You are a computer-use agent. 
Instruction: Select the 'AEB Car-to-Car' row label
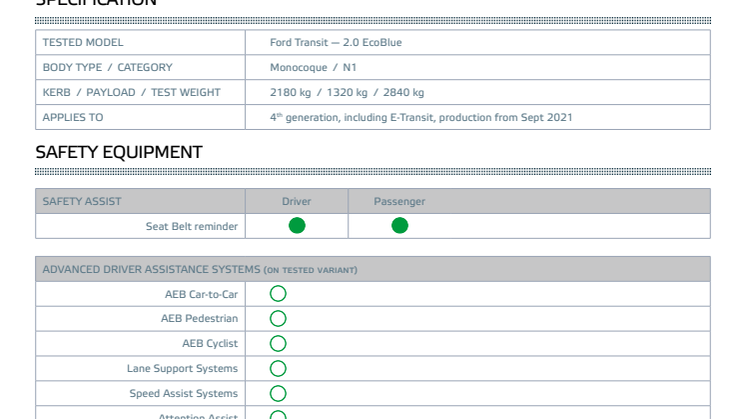coord(201,294)
